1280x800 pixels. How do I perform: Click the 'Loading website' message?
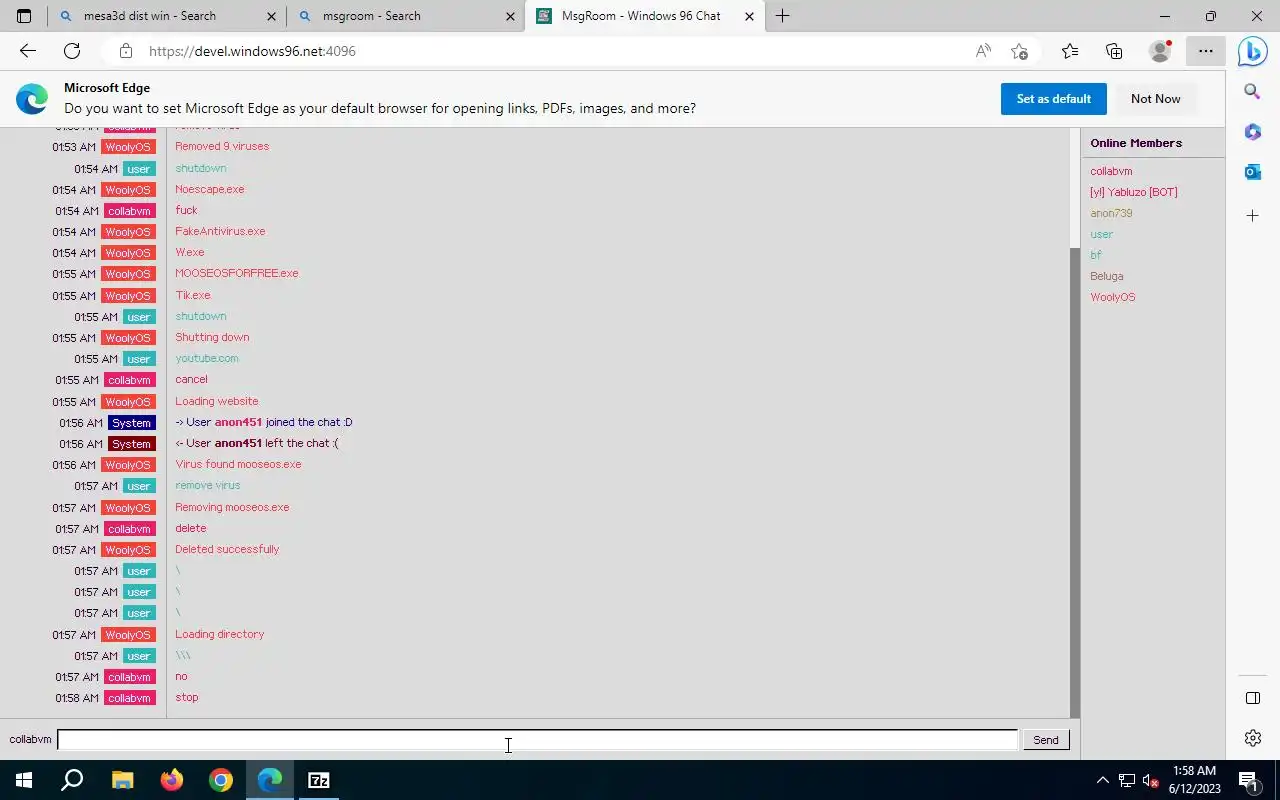[x=217, y=401]
